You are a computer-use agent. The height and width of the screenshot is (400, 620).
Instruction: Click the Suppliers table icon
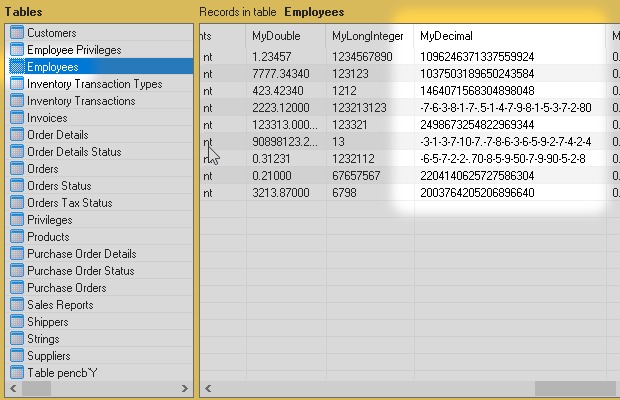17,356
